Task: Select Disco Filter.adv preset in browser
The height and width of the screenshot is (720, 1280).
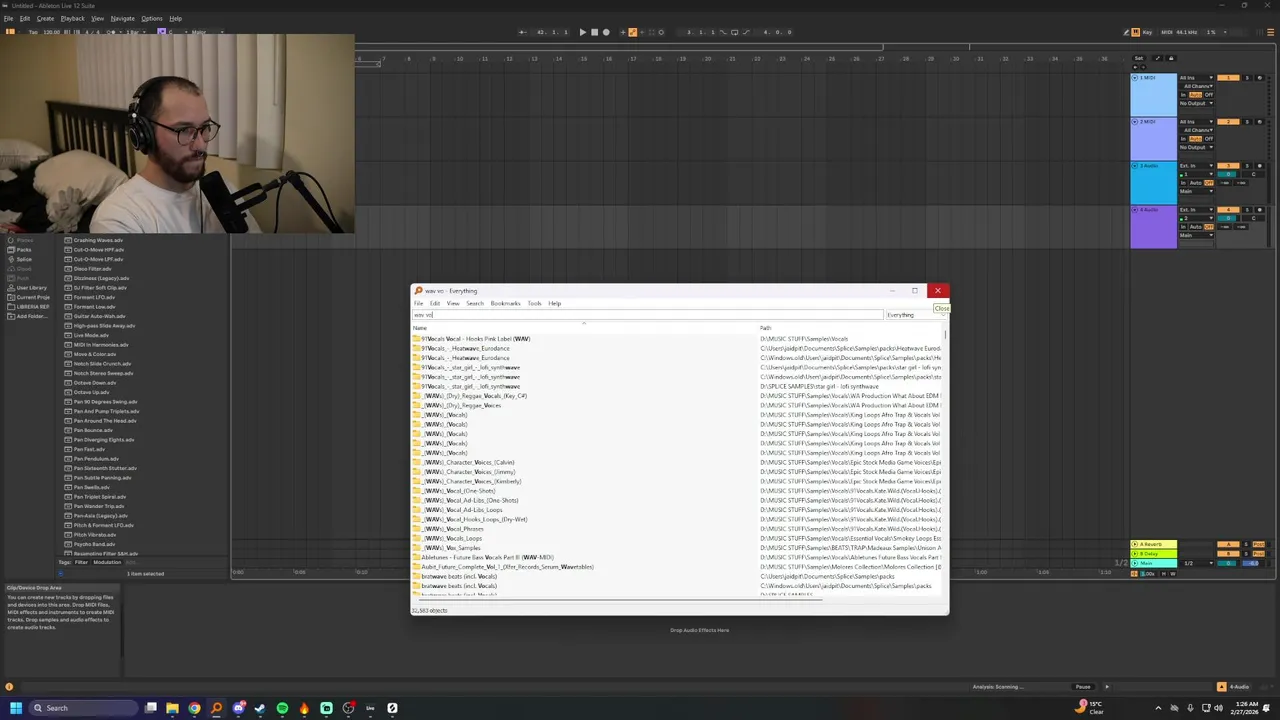Action: point(88,269)
